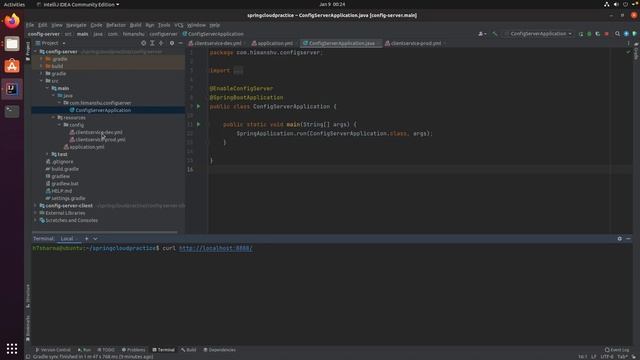
Task: Switch to clientservice-prod.yml editor tab
Action: (413, 43)
